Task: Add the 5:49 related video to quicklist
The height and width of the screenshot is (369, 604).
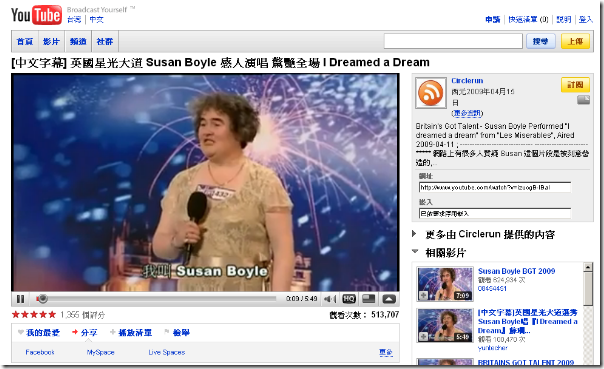Action: tap(423, 337)
